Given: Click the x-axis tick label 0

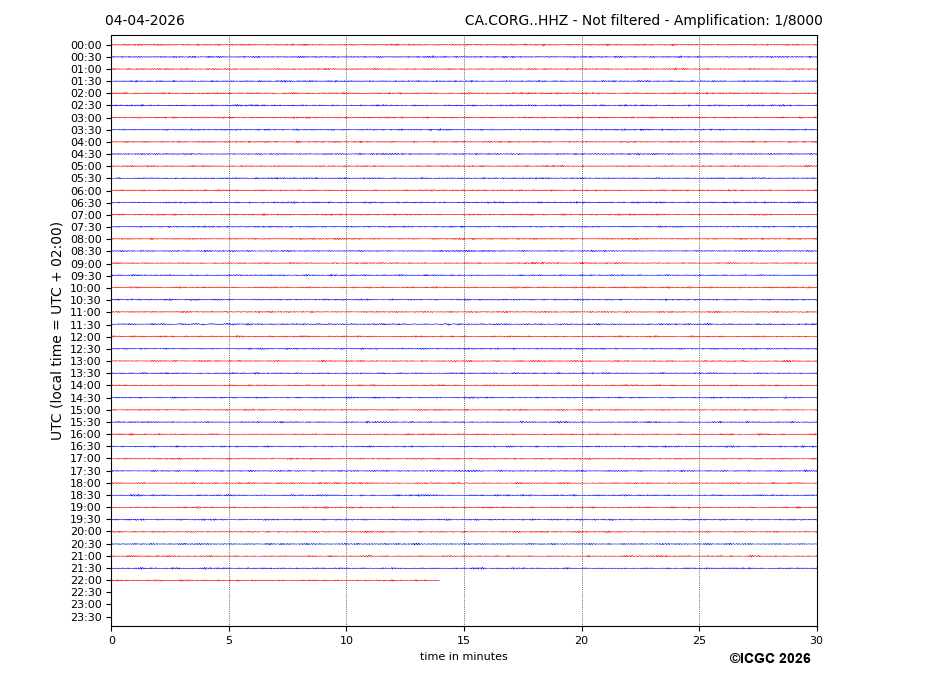Looking at the screenshot, I should 112,640.
